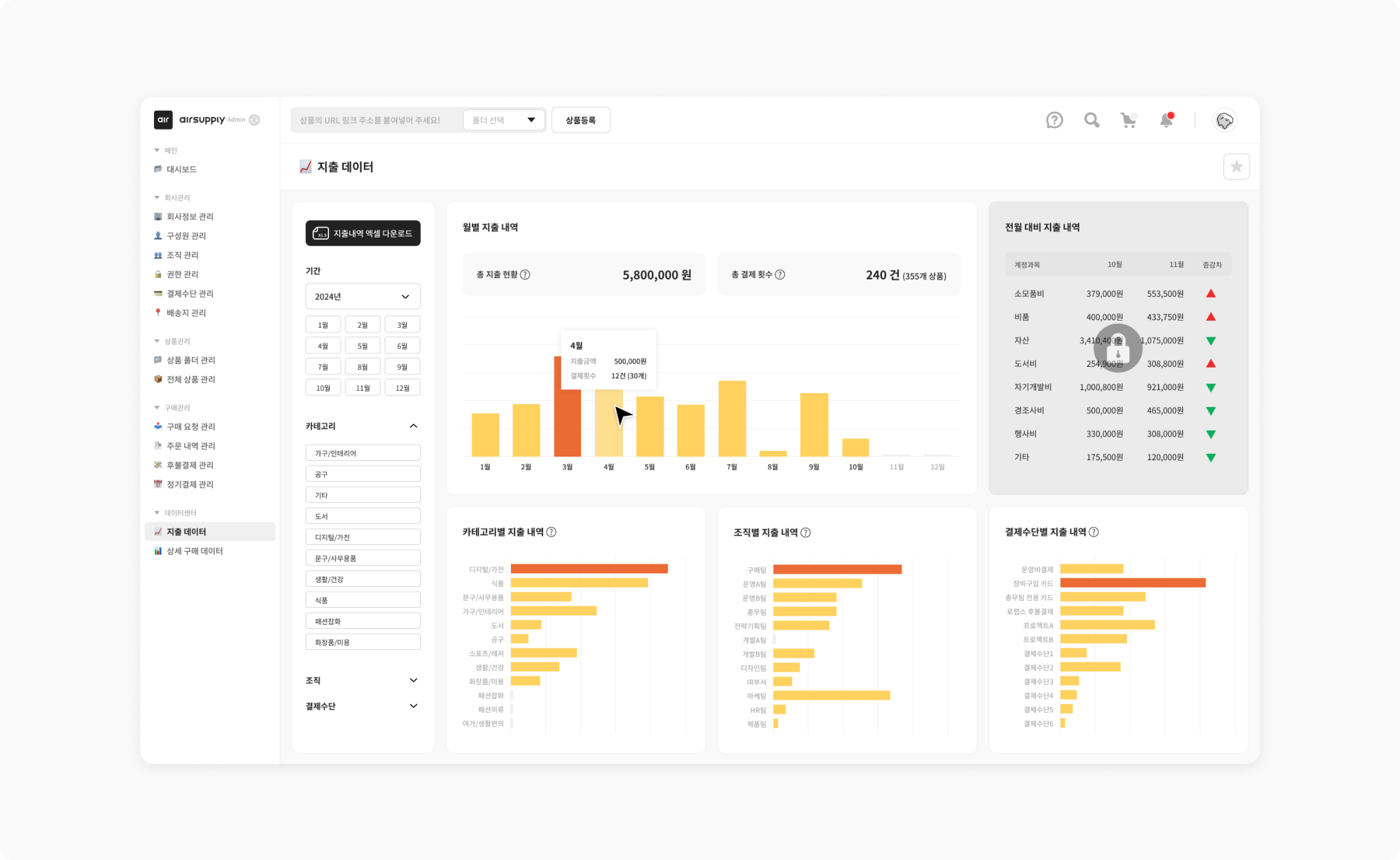Open the shopping cart icon
Viewport: 1400px width, 860px height.
[x=1128, y=120]
